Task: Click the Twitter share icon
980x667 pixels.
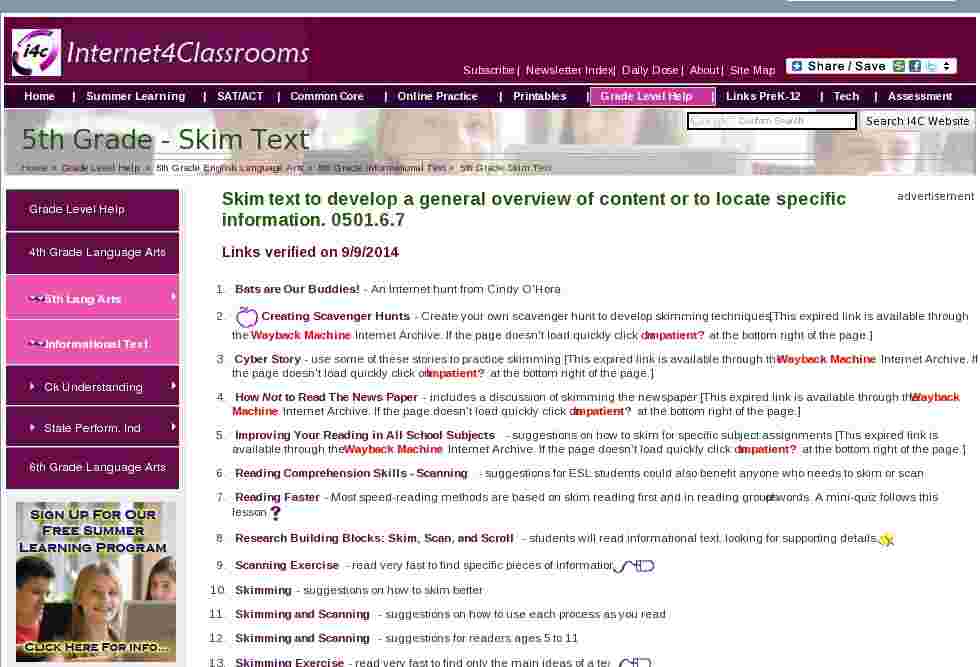Action: tap(931, 66)
